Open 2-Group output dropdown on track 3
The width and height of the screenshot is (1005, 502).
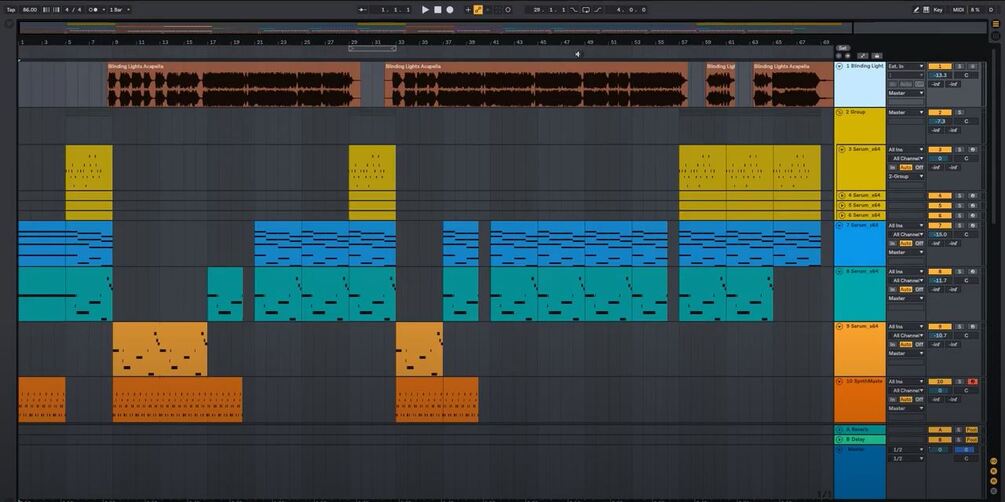[x=906, y=176]
